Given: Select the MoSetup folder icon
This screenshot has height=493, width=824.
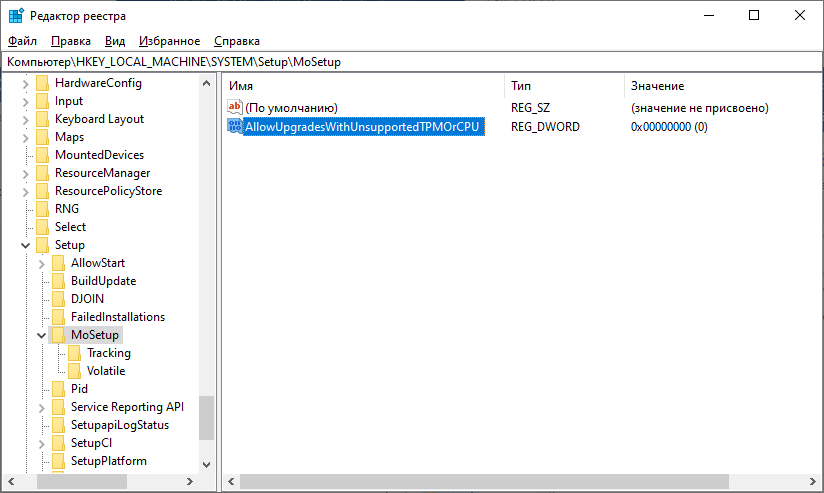Looking at the screenshot, I should [x=58, y=335].
